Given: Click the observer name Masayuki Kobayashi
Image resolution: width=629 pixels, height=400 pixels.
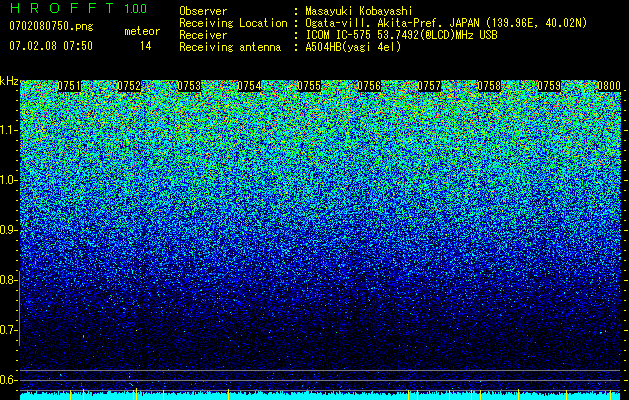Looking at the screenshot, I should tap(359, 11).
